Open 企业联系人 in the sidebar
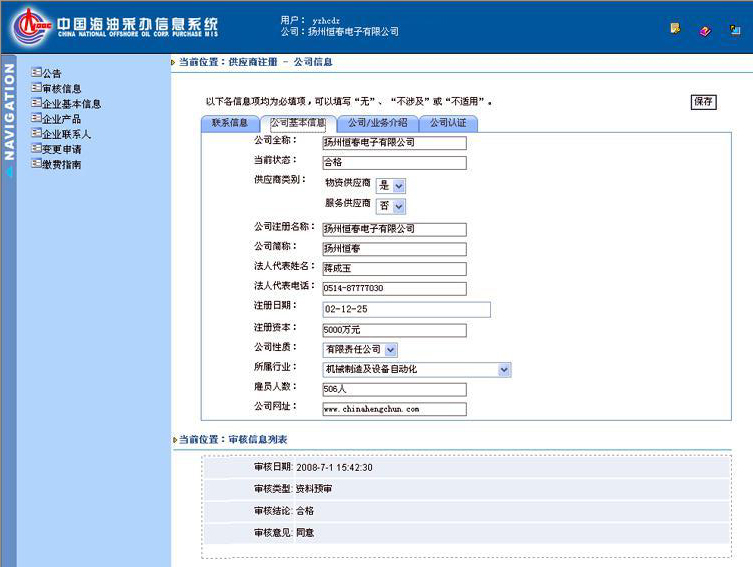Image resolution: width=753 pixels, height=567 pixels. click(66, 134)
